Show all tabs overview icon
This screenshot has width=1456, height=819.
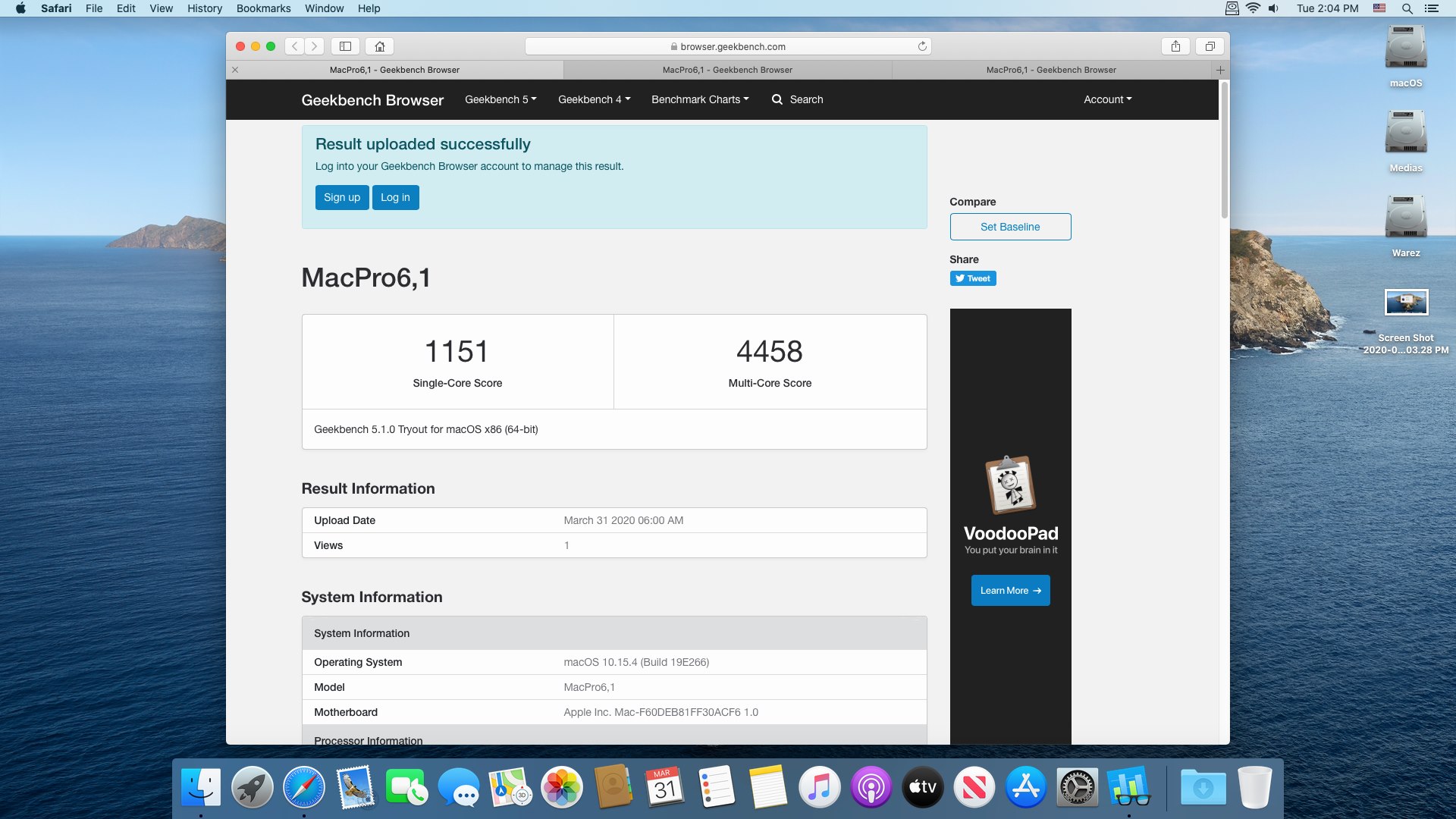coord(1210,46)
